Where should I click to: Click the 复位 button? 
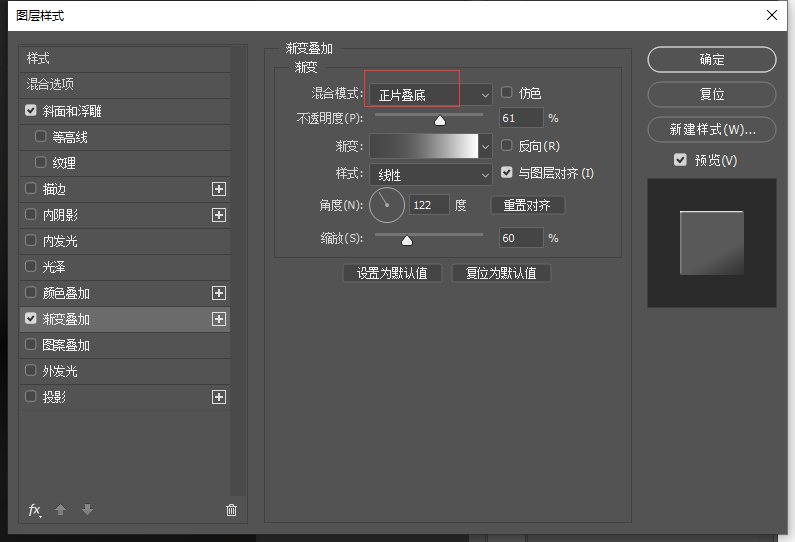pos(712,94)
